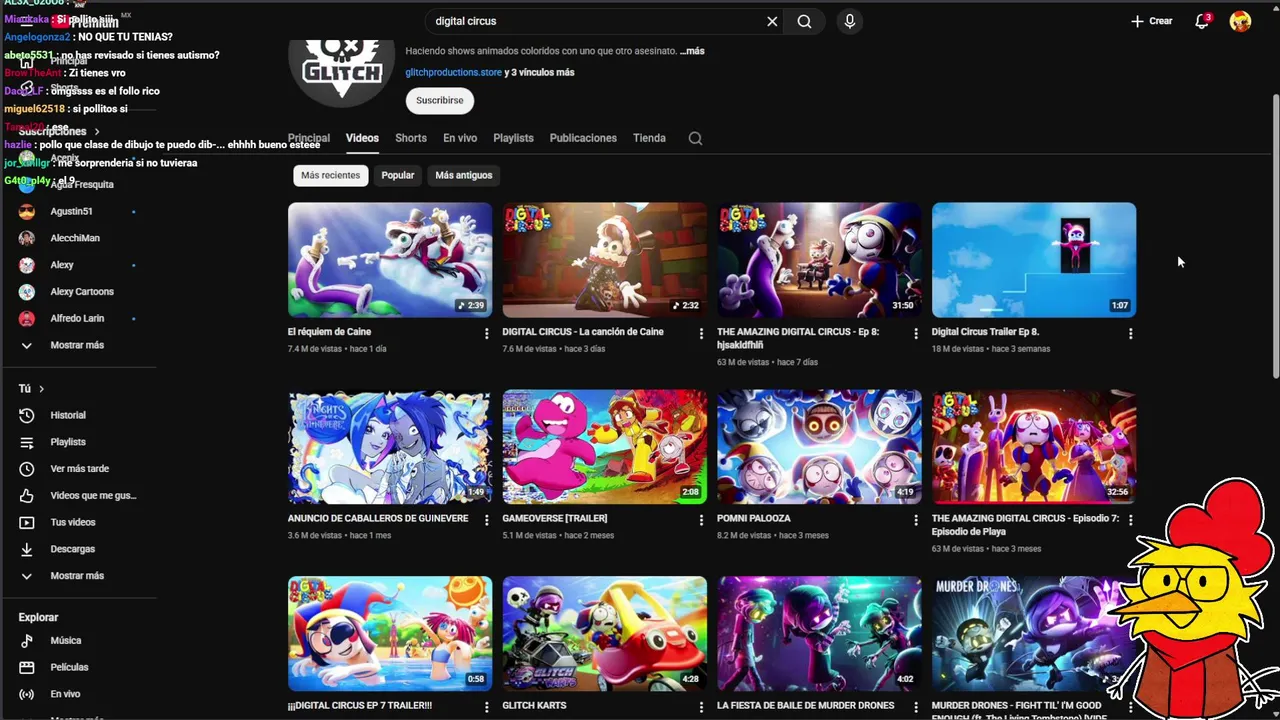Open glitchproductions.store link
This screenshot has height=720, width=1280.
[x=453, y=72]
